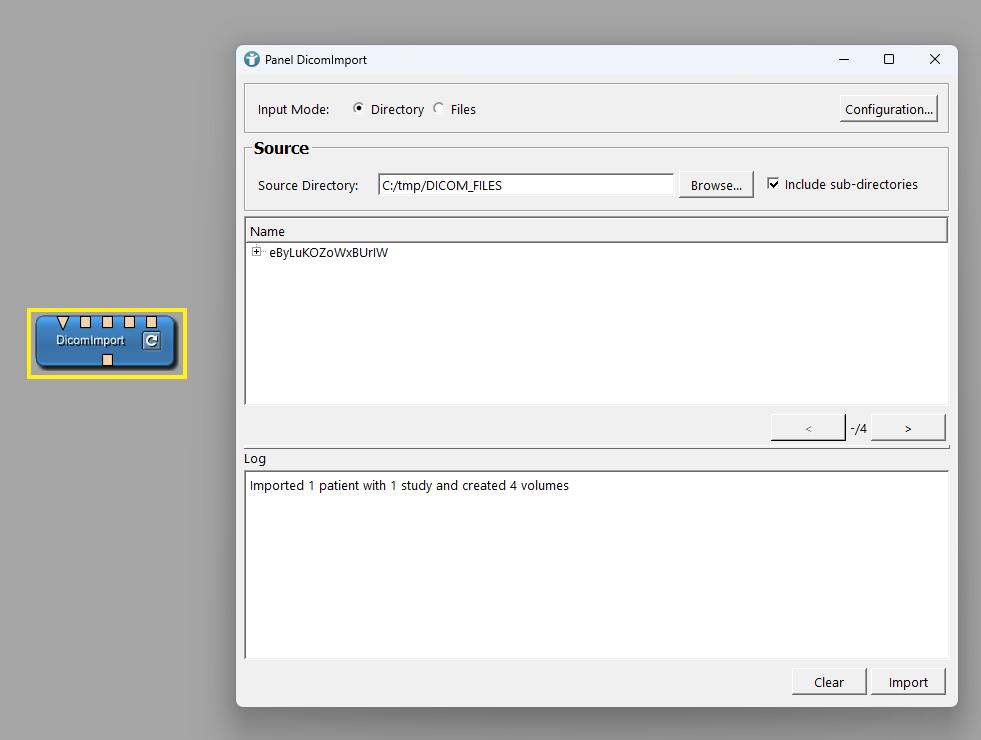Expand the eByLuKOZoWxBUrIW tree node
Screen dimensions: 981x740
pyautogui.click(x=257, y=251)
